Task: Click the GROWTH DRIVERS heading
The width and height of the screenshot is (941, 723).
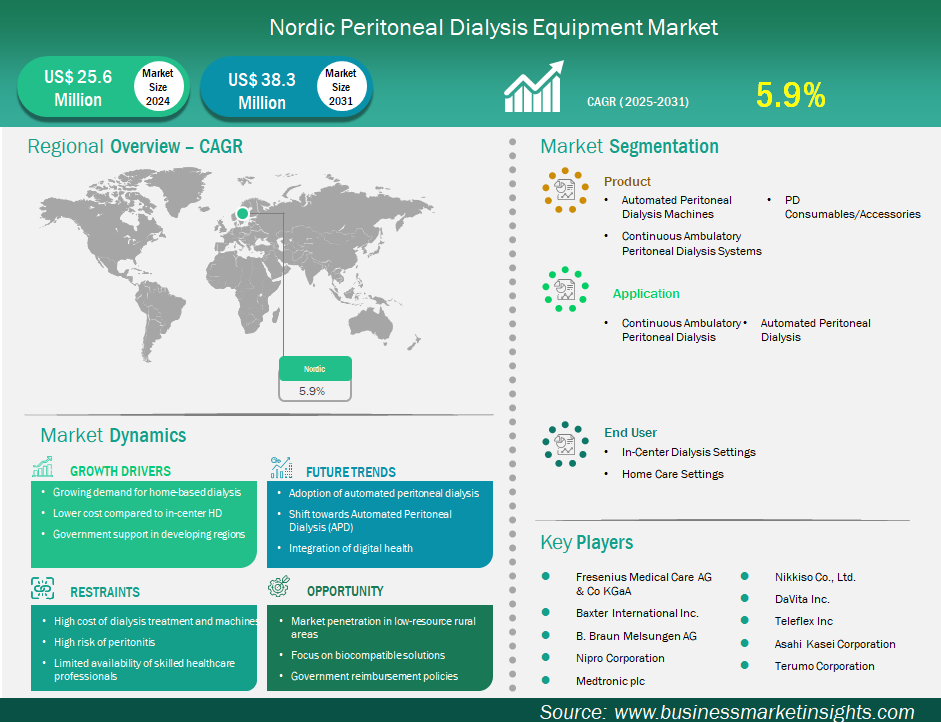Action: pos(121,471)
